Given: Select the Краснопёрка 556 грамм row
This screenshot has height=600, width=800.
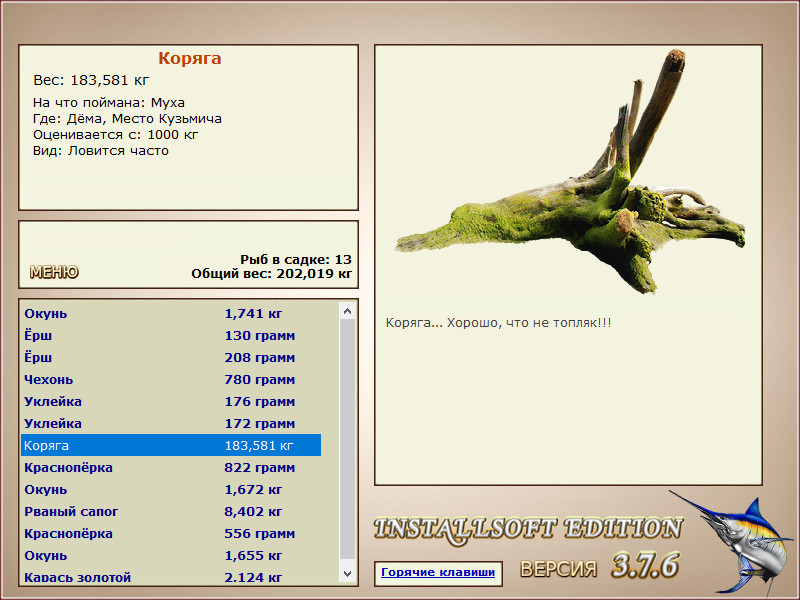Looking at the screenshot, I should [171, 534].
